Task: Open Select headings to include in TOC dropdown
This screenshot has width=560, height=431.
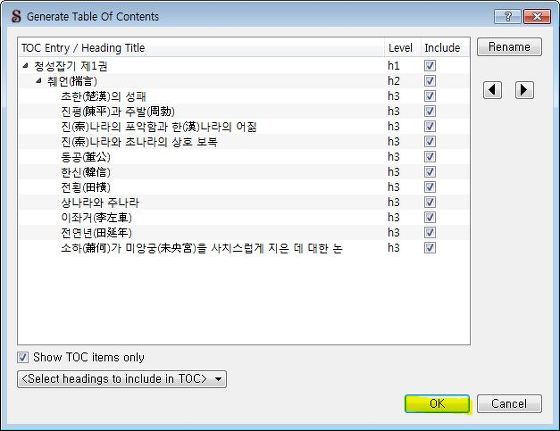Action: [122, 379]
